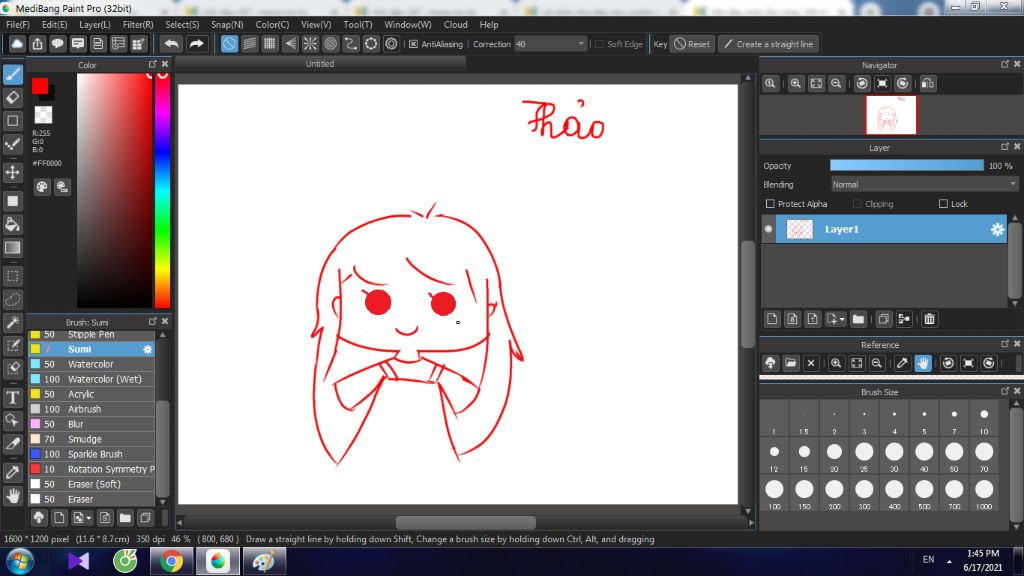This screenshot has width=1024, height=576.
Task: Select the Watercolor (Wet) brush
Action: (x=91, y=379)
